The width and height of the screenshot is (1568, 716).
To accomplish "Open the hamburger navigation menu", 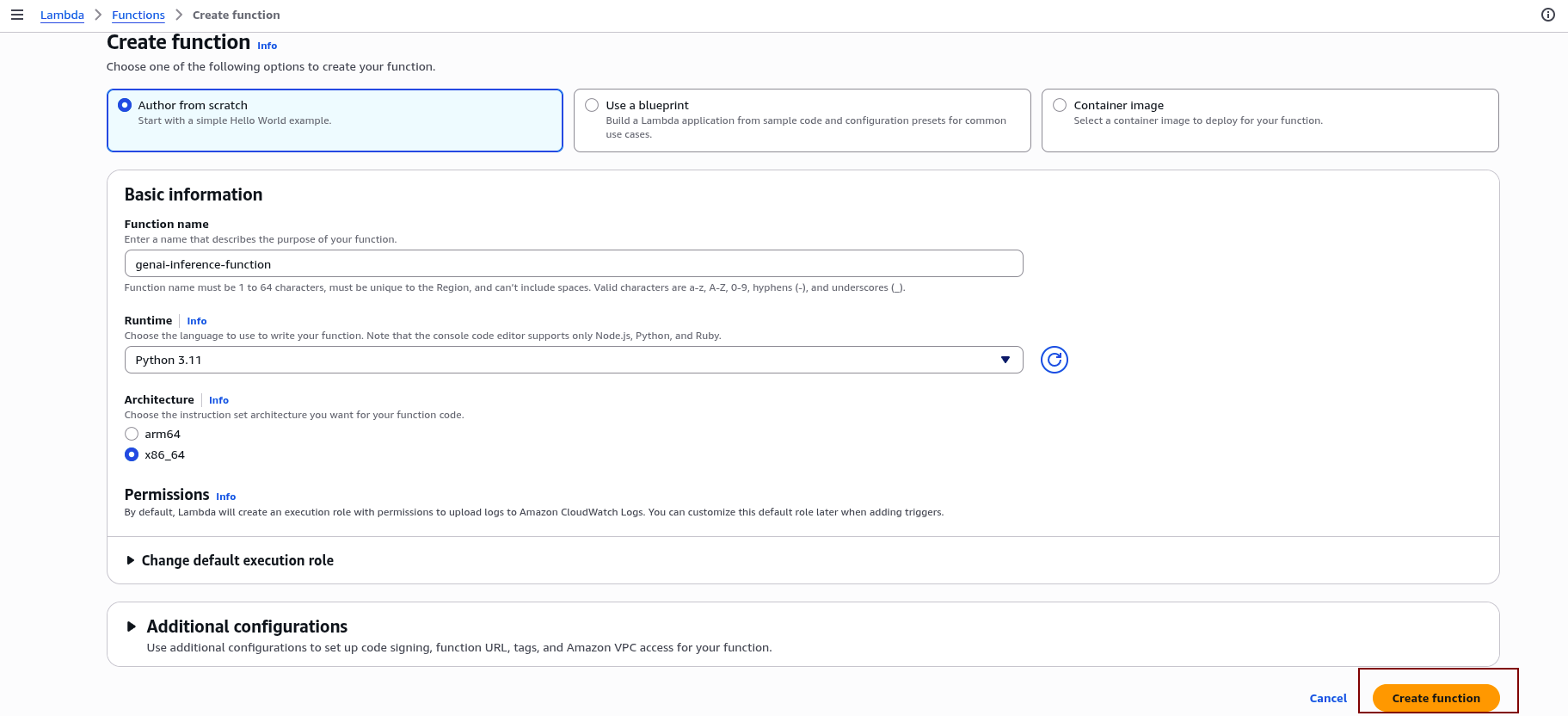I will coord(17,15).
